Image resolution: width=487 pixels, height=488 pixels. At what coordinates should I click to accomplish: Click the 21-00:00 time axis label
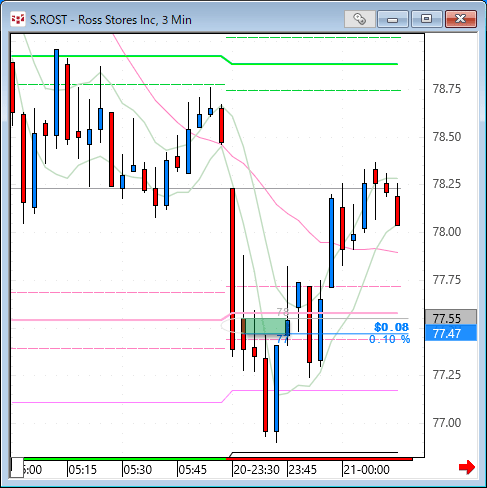[366, 470]
